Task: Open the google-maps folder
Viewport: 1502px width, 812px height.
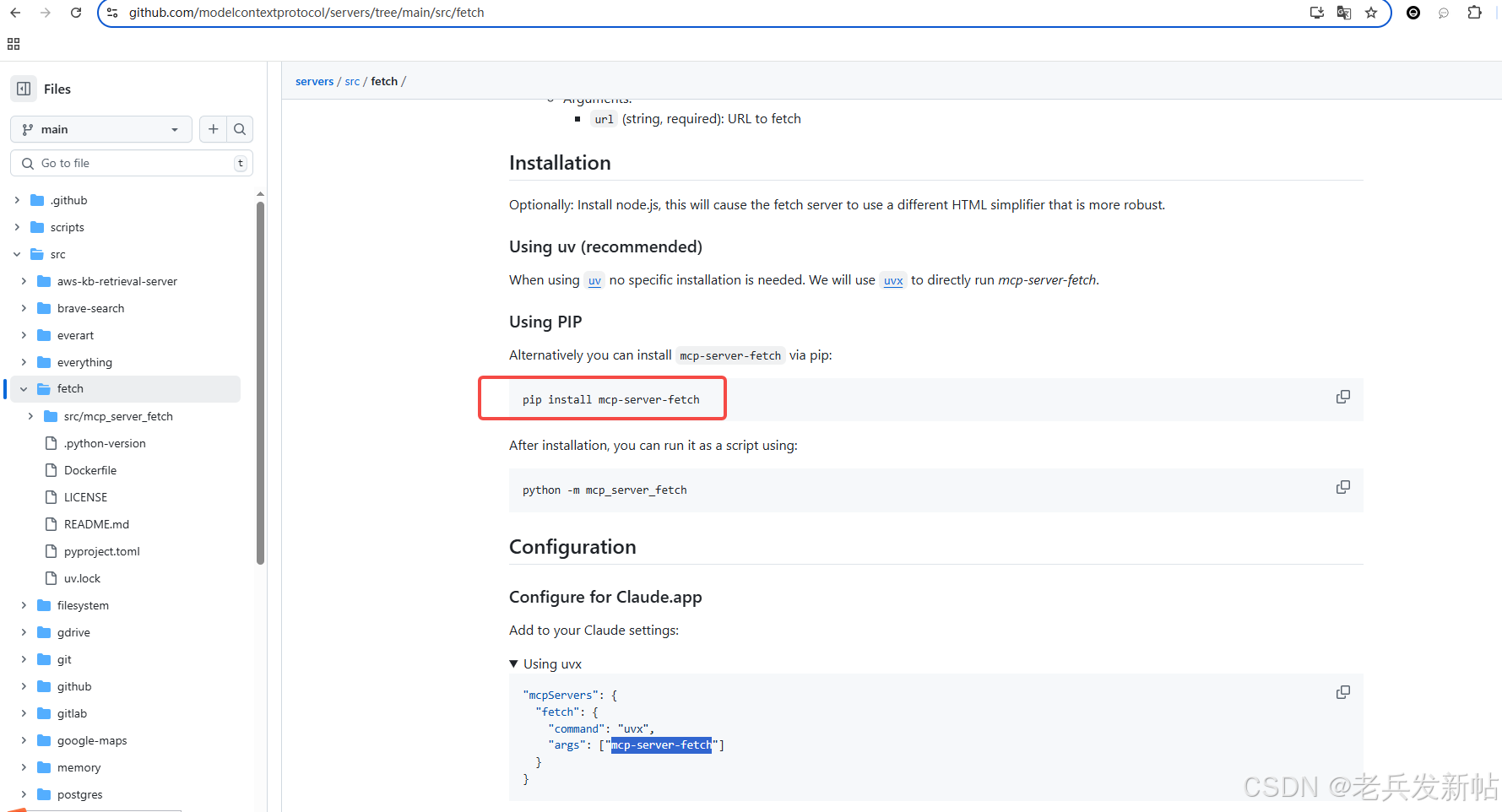Action: (92, 740)
